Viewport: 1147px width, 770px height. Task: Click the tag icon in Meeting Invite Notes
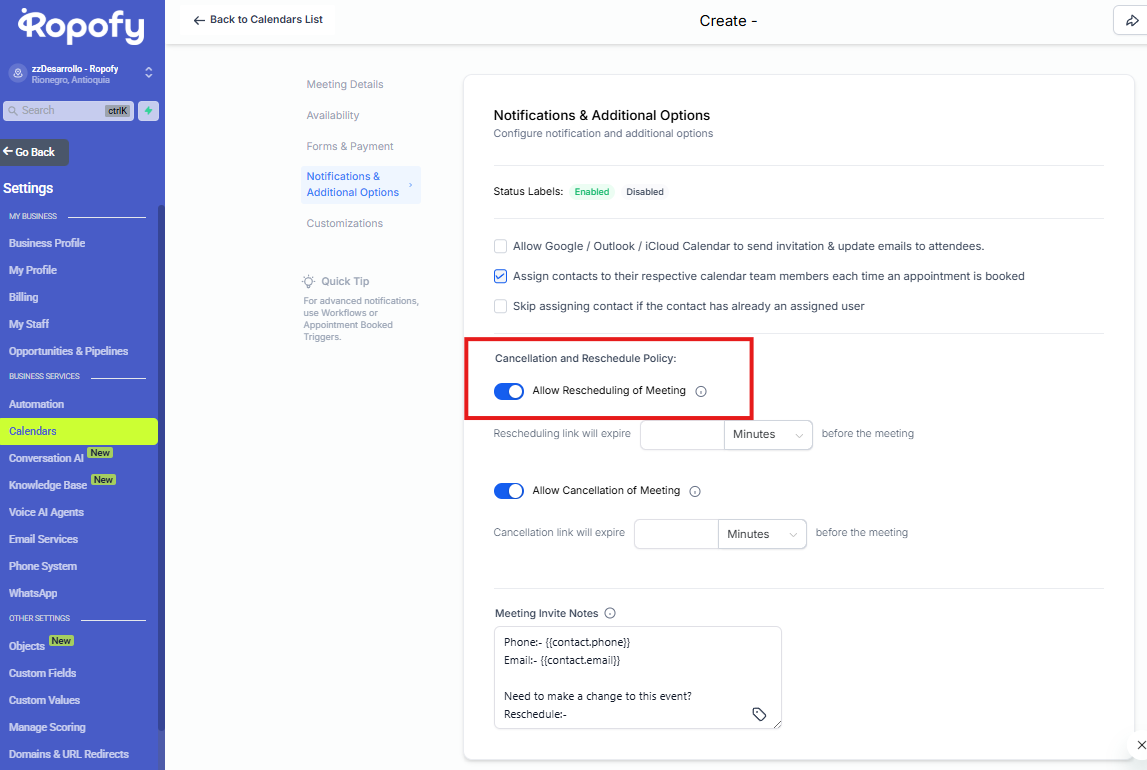759,714
